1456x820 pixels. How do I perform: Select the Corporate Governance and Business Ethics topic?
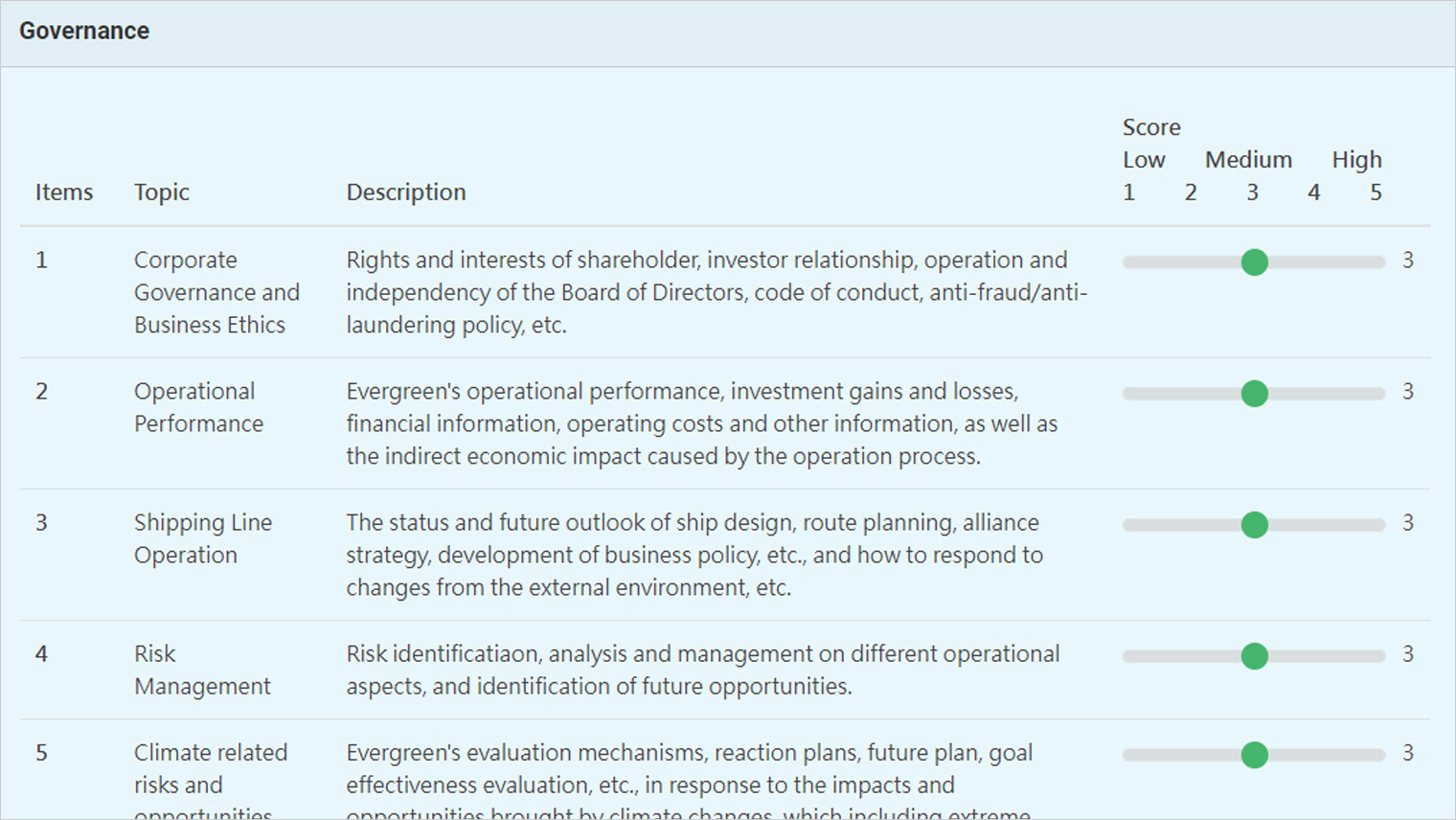coord(216,292)
